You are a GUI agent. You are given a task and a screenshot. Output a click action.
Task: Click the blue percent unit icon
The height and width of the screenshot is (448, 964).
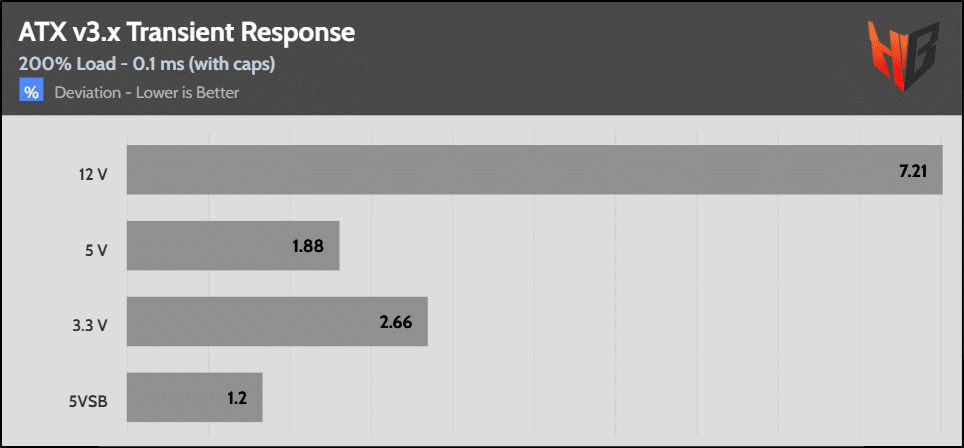32,93
